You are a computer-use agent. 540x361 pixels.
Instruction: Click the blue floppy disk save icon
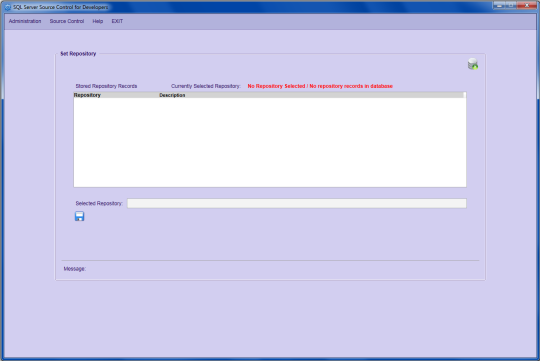(80, 216)
